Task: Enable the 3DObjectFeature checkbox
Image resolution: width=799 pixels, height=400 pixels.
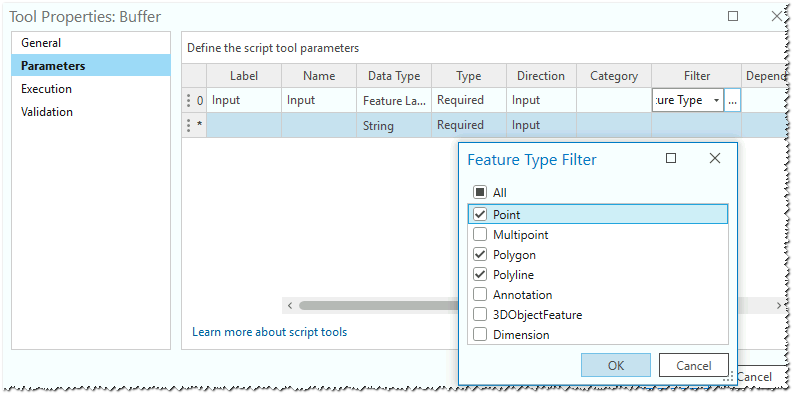Action: pyautogui.click(x=480, y=315)
